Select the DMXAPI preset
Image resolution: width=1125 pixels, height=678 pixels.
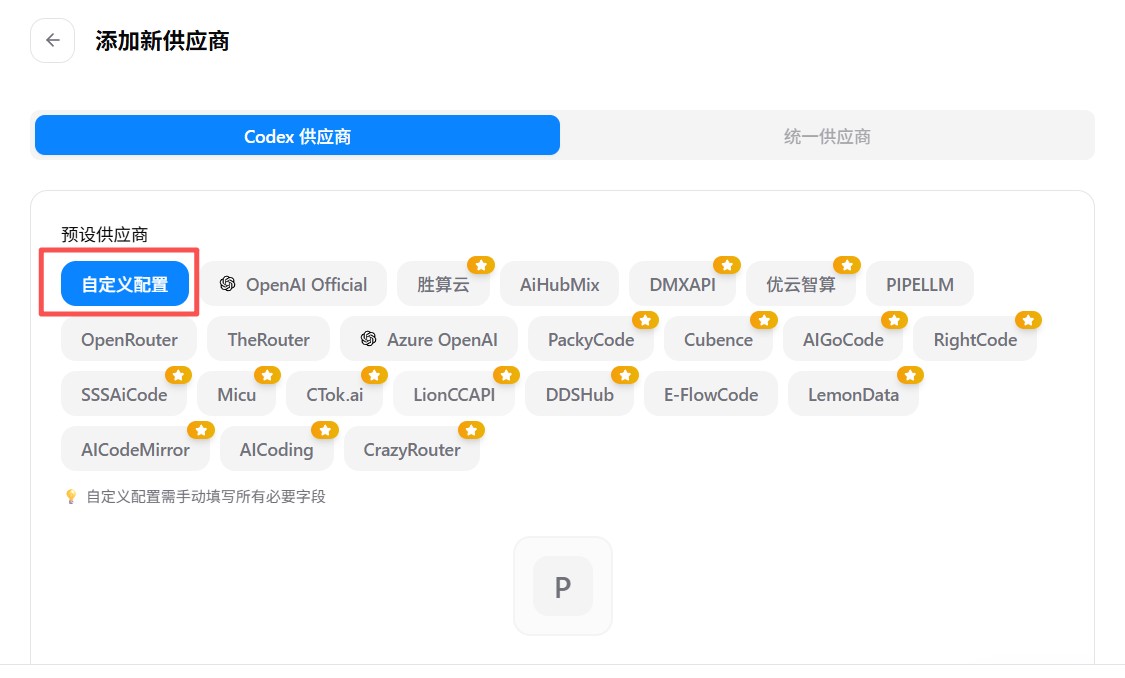[682, 284]
